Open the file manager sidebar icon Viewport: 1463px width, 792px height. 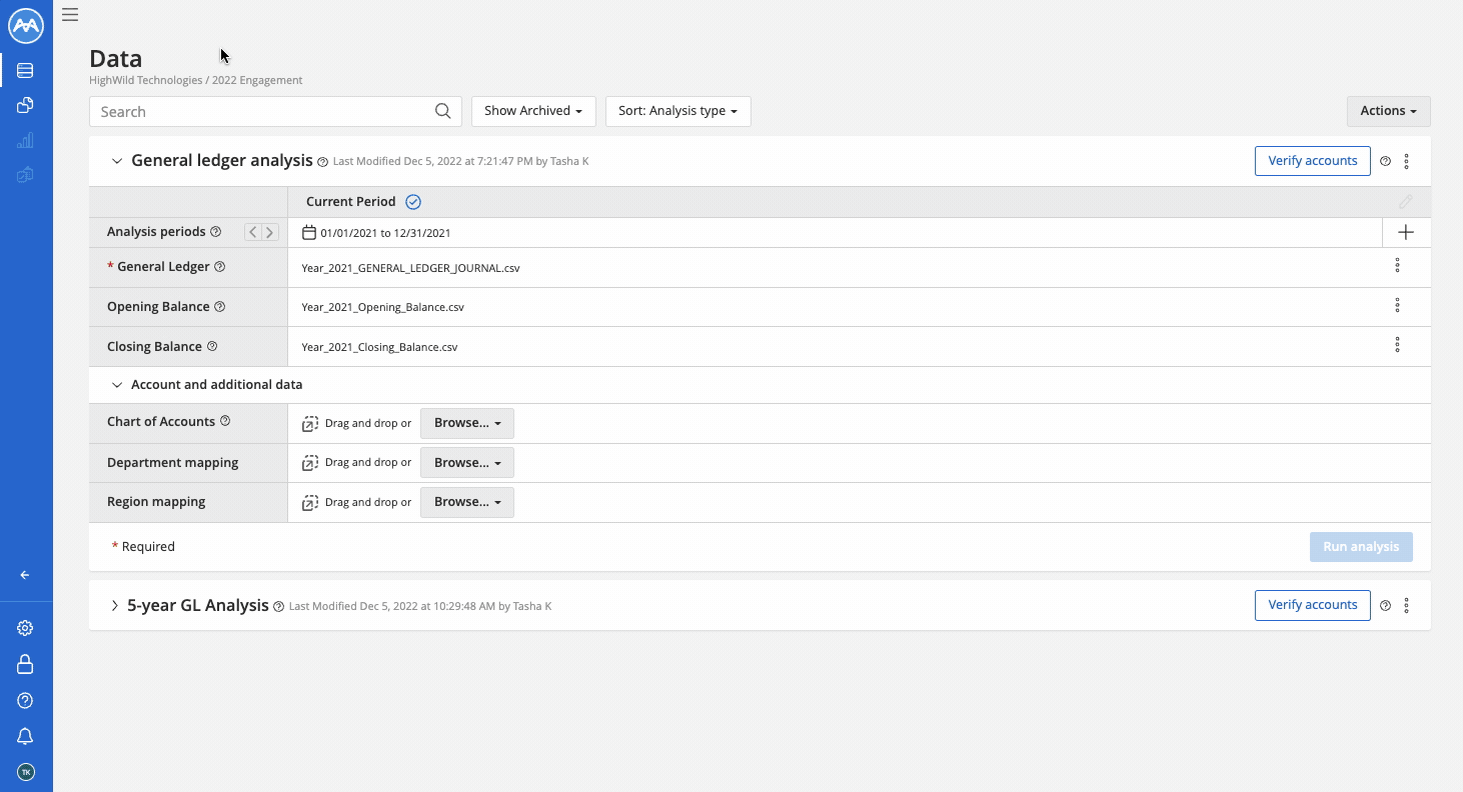26,105
